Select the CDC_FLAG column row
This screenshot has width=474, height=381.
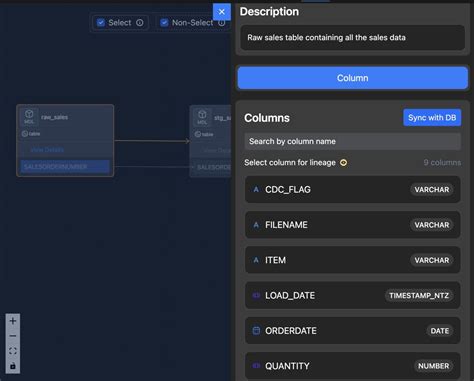pos(353,190)
